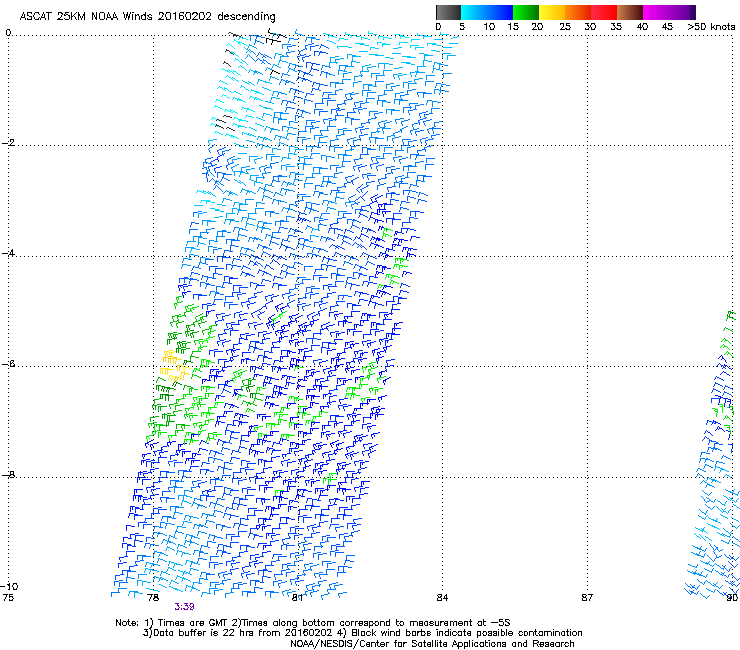The image size is (740, 650).
Task: Select the '35' legend scale label
Action: [616, 27]
